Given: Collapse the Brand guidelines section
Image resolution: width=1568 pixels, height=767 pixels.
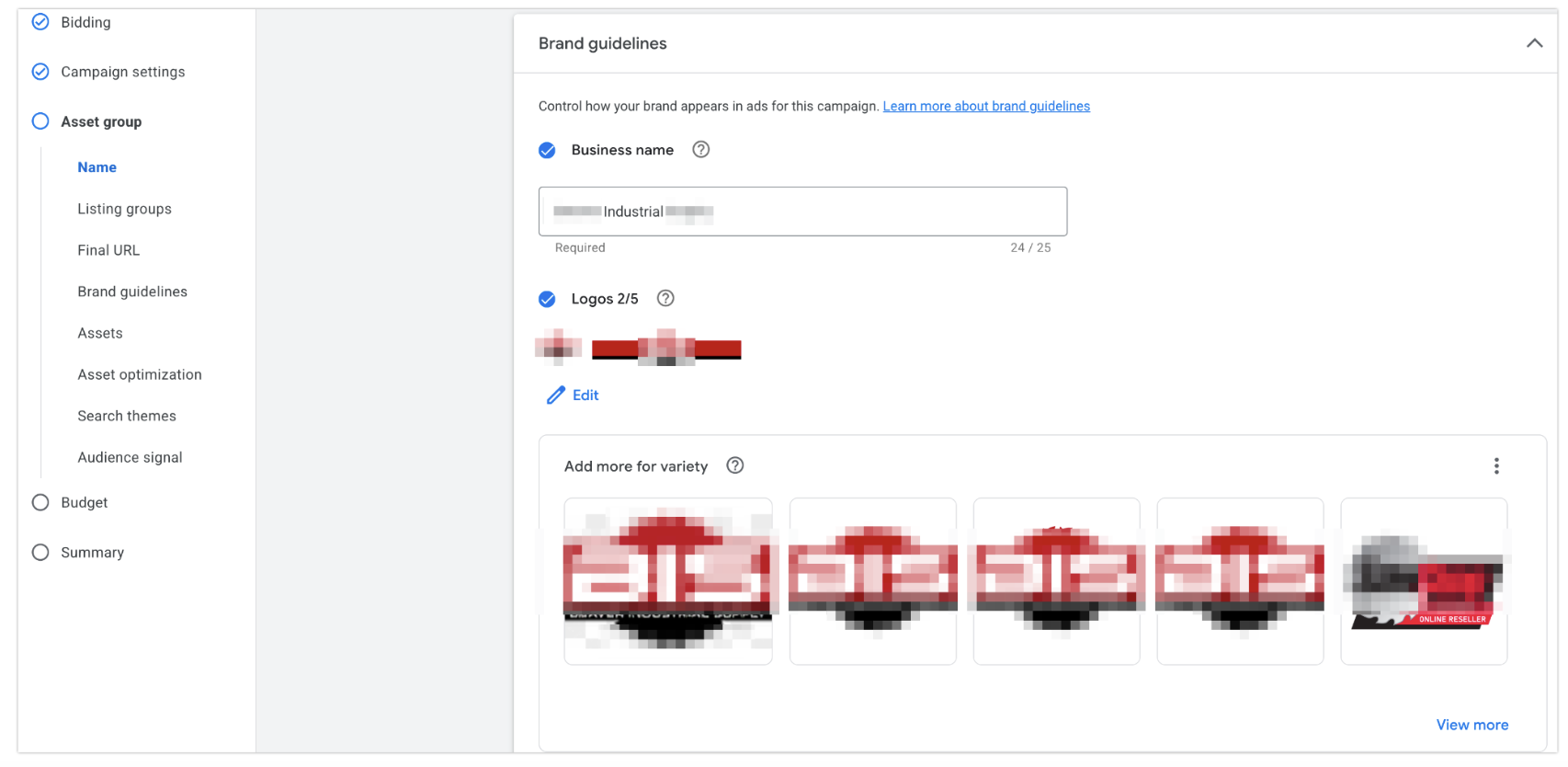Looking at the screenshot, I should (x=1534, y=43).
